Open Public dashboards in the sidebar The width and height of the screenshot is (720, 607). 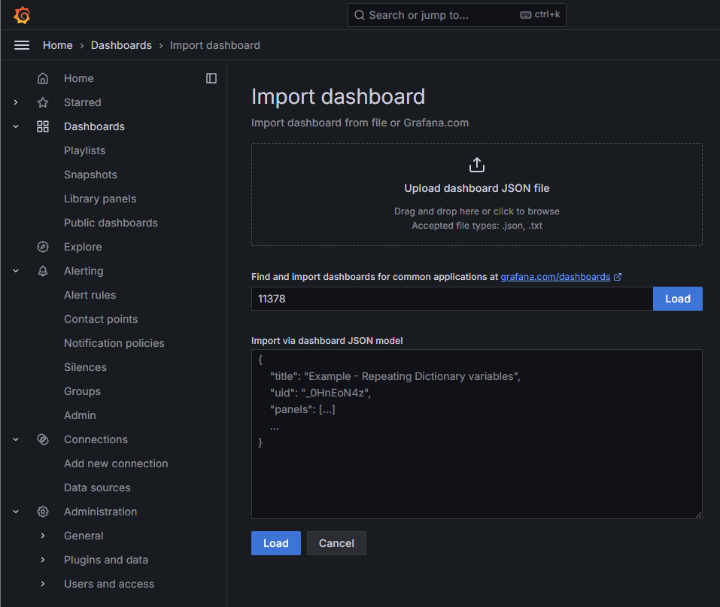(111, 223)
